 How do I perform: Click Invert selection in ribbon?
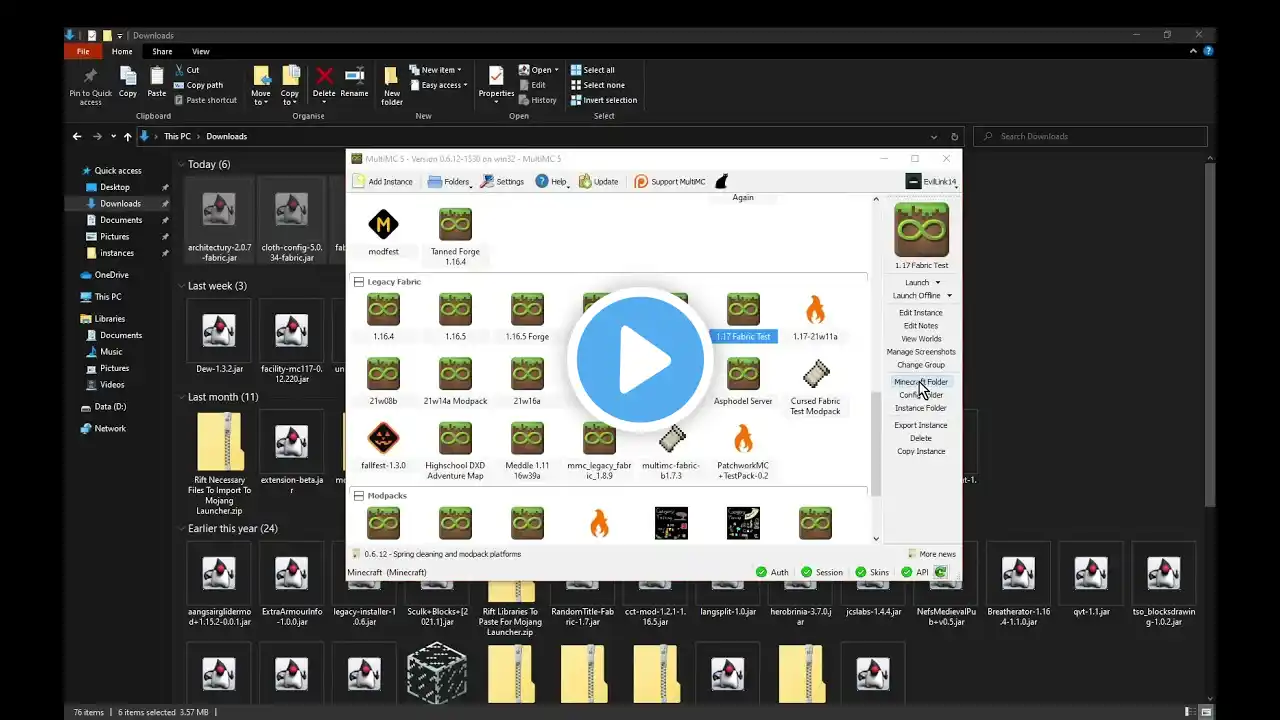tap(604, 100)
